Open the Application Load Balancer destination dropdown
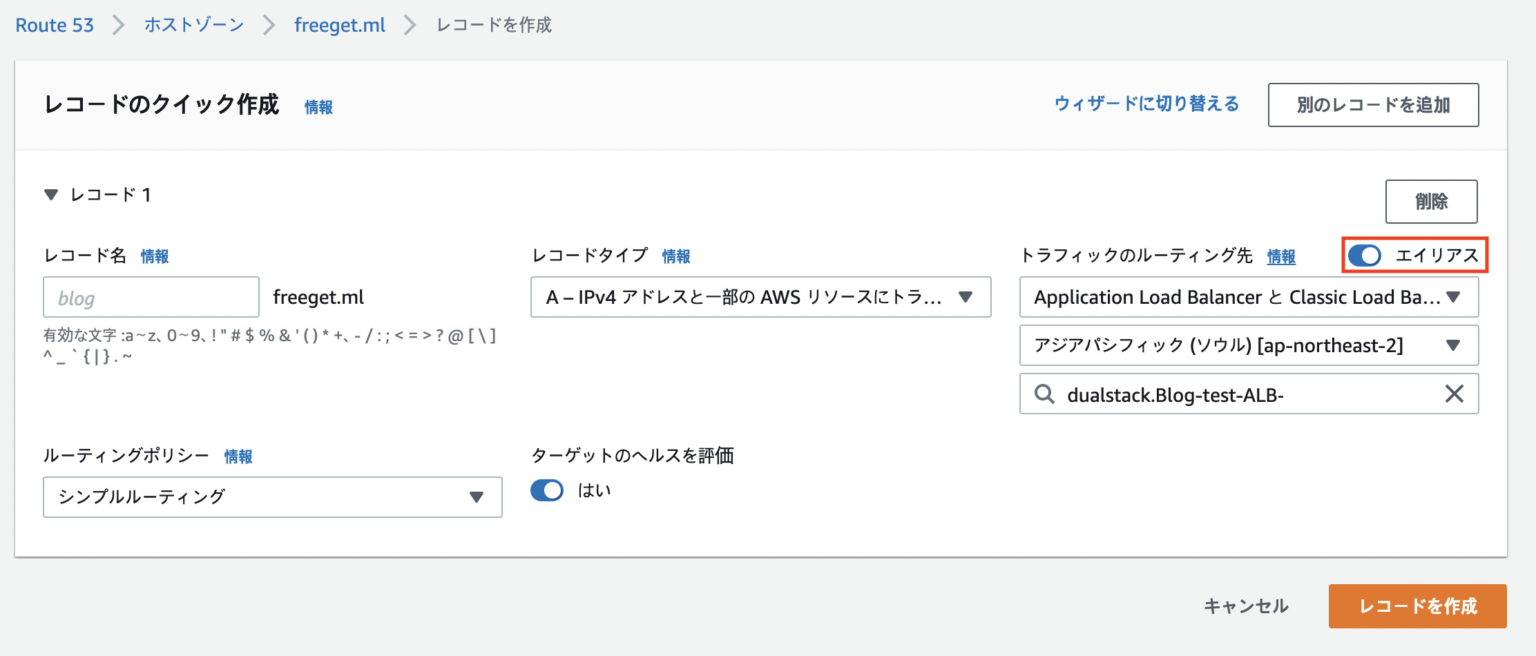 (x=1248, y=297)
